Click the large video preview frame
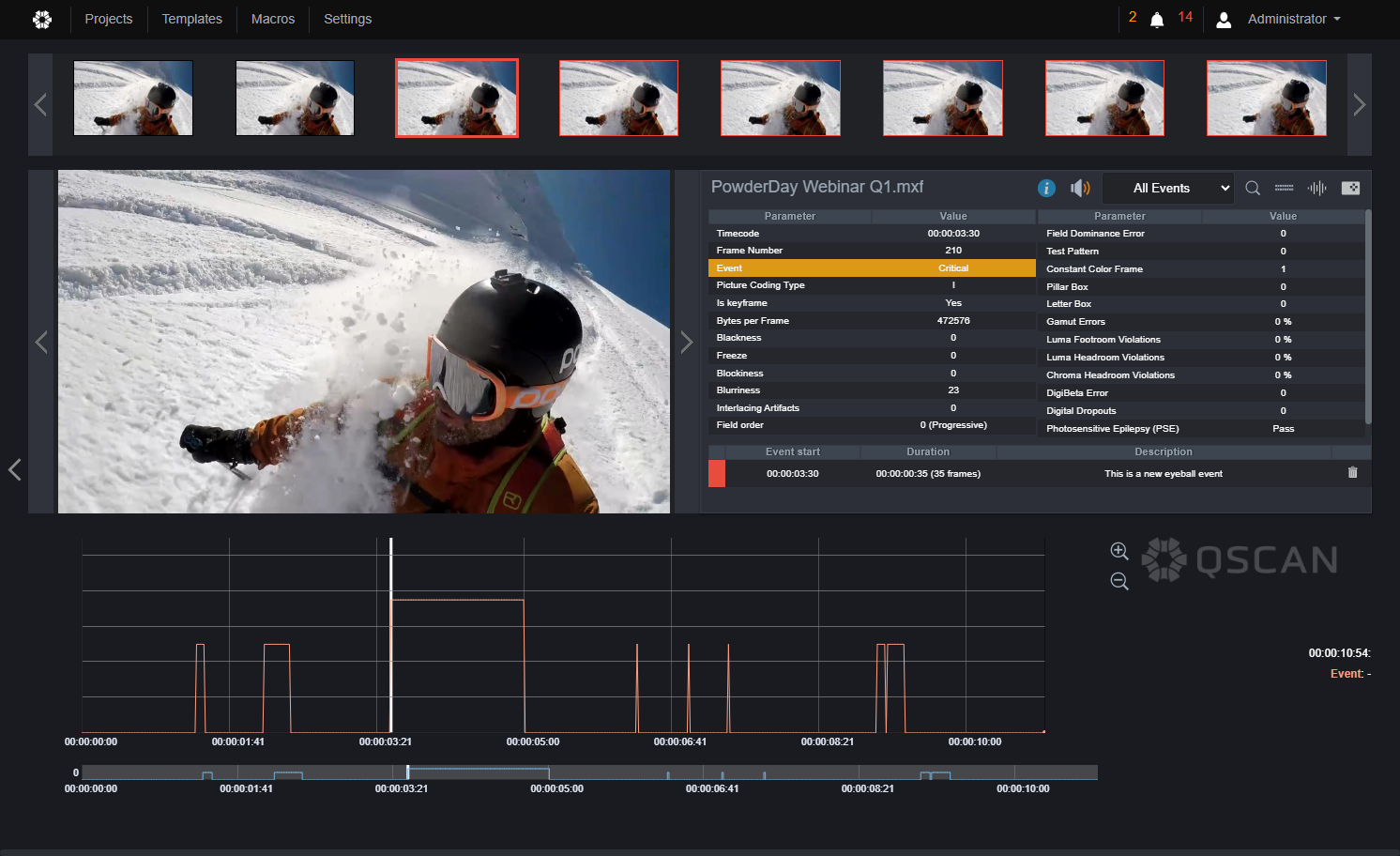Viewport: 1400px width, 856px height. pos(364,342)
